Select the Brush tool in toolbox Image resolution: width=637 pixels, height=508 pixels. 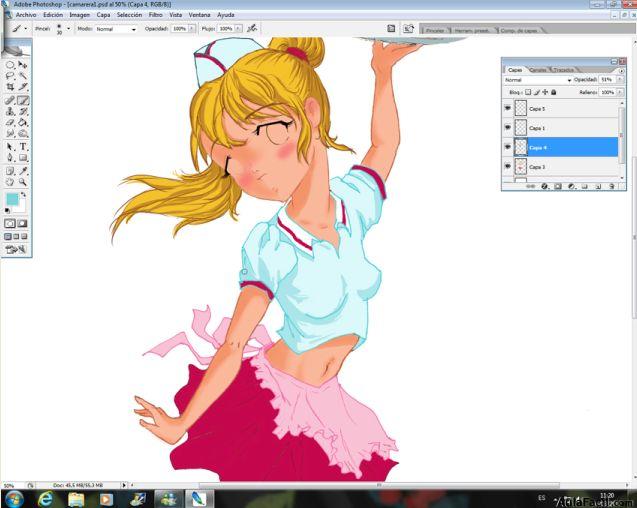(x=23, y=100)
